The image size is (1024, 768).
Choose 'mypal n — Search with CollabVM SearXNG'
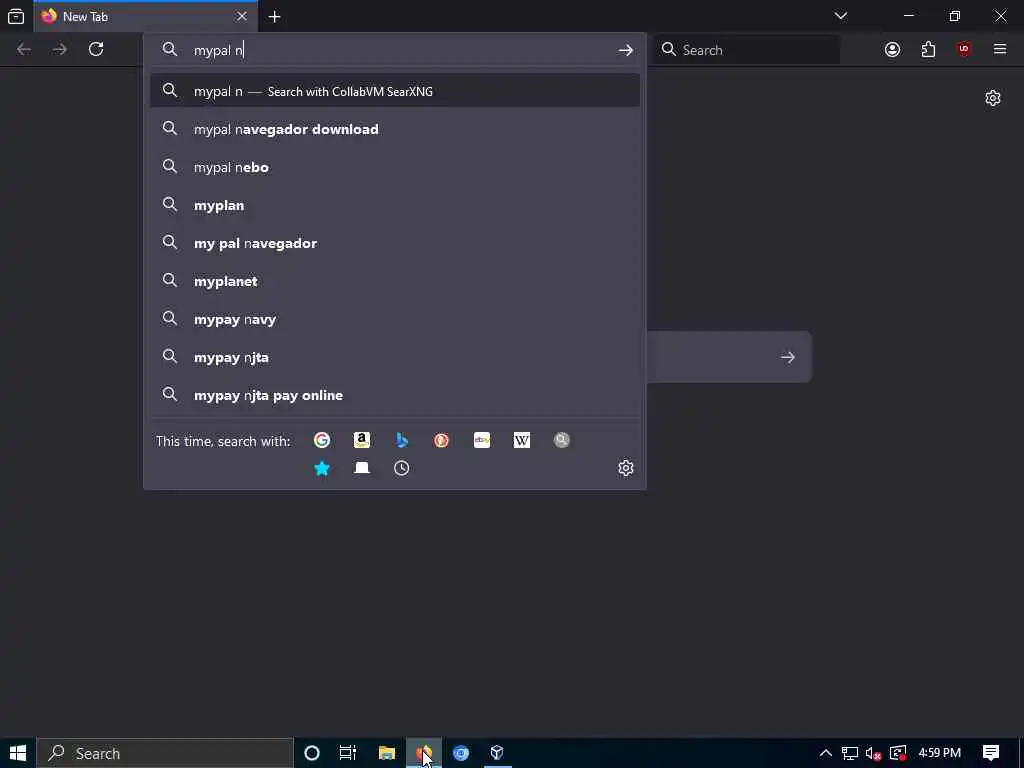[x=394, y=91]
